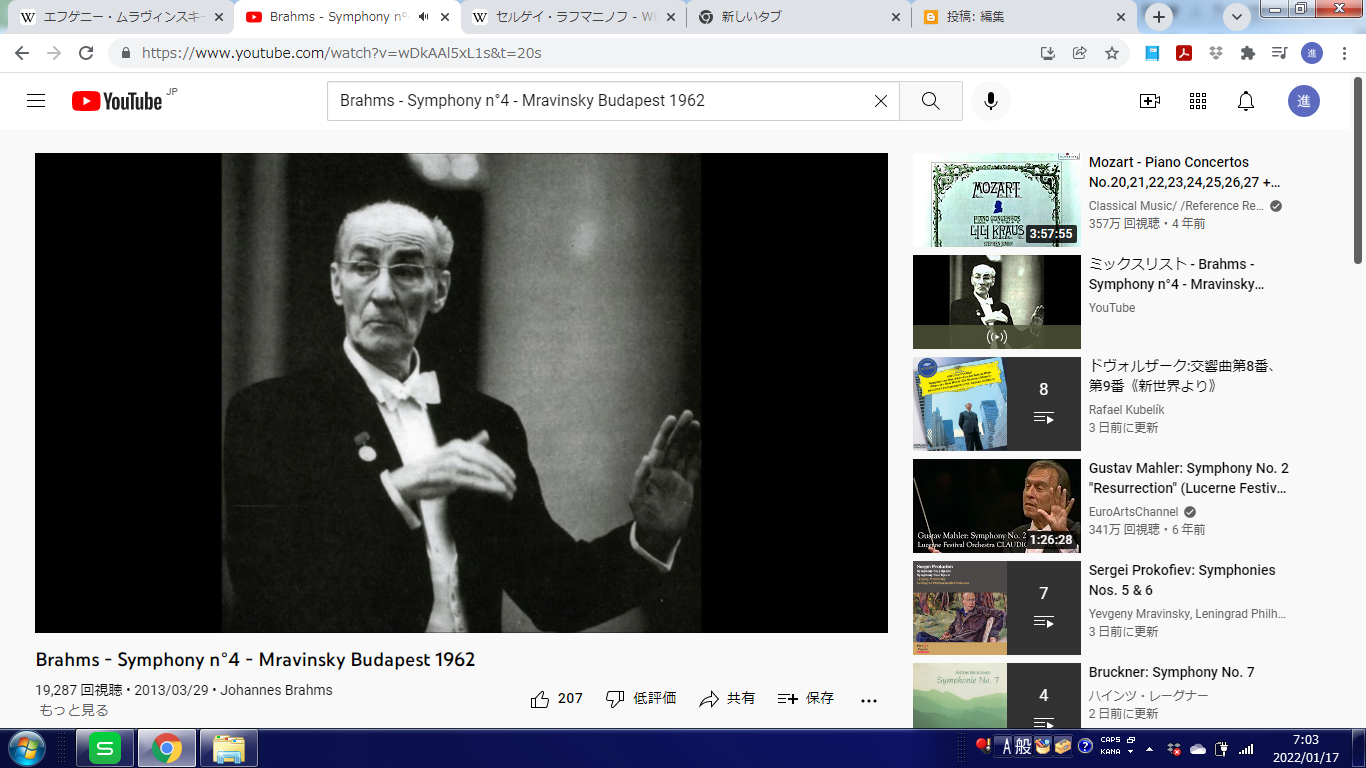Go to the YouTube home logo

click(117, 101)
